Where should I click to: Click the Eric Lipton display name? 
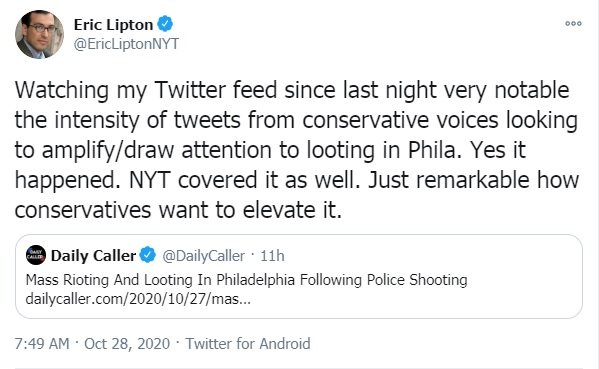point(113,25)
